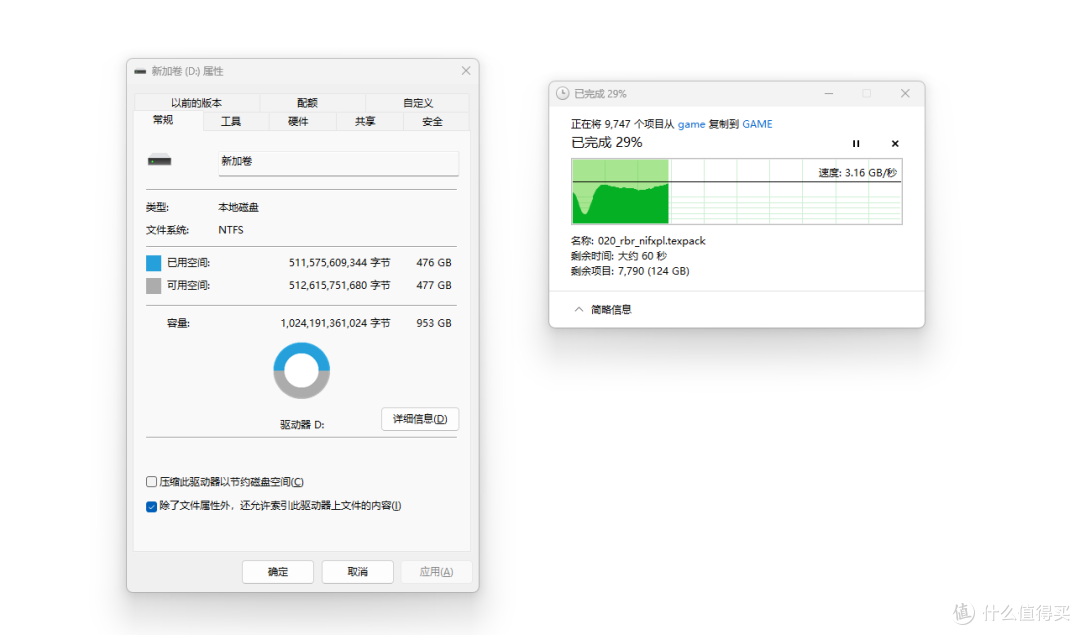Click the free space value 477 GB

click(x=434, y=285)
